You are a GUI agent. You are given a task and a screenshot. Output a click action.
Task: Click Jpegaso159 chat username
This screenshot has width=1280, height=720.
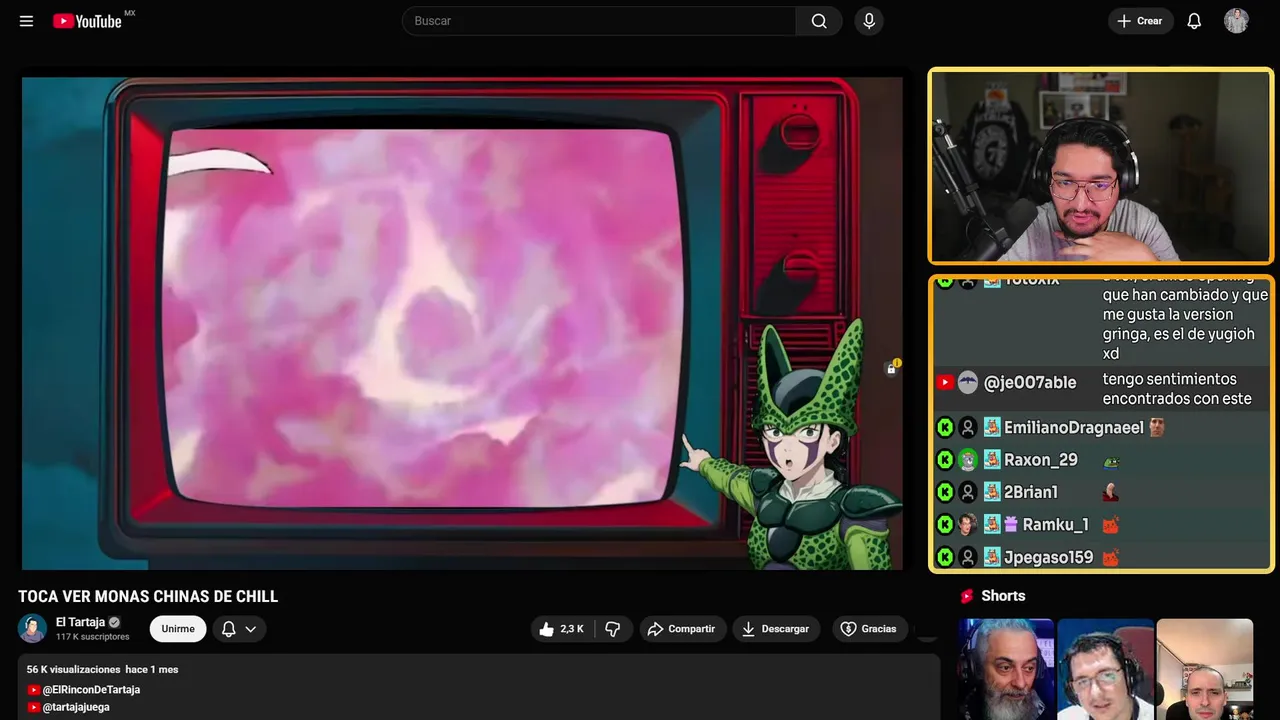coord(1048,557)
